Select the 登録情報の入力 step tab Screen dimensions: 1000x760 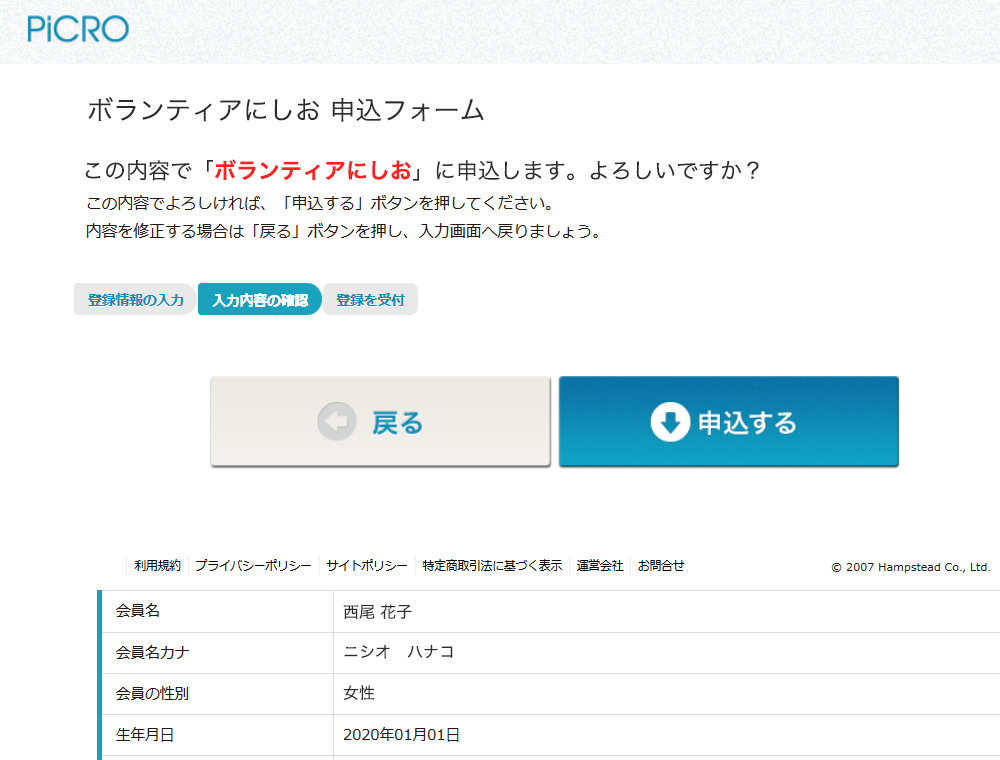[x=135, y=300]
